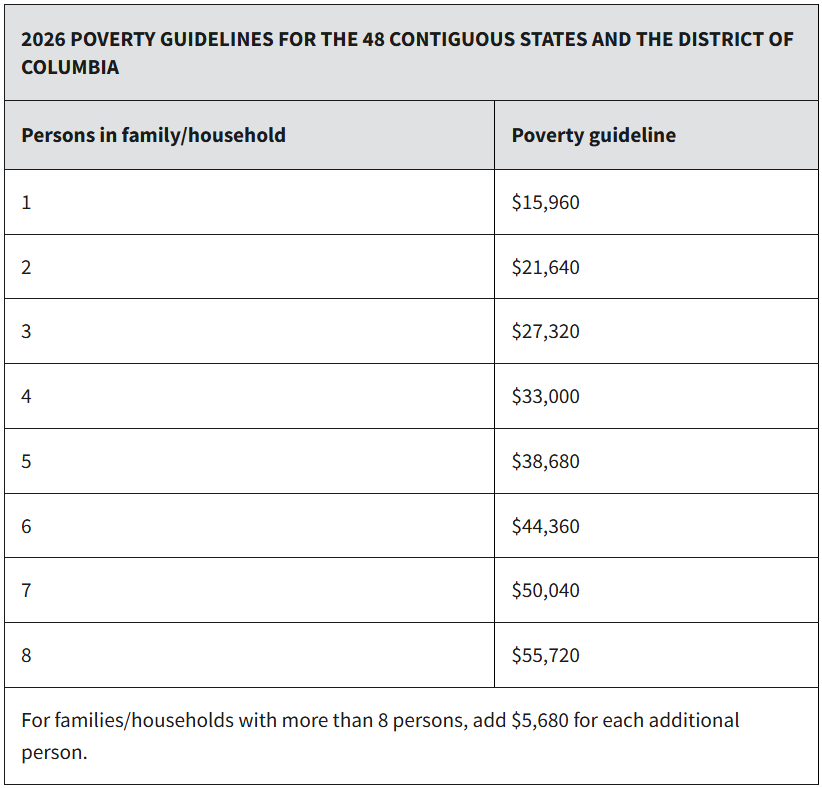822x788 pixels.
Task: Click the 2026 Poverty Guidelines table title
Action: coord(407,53)
